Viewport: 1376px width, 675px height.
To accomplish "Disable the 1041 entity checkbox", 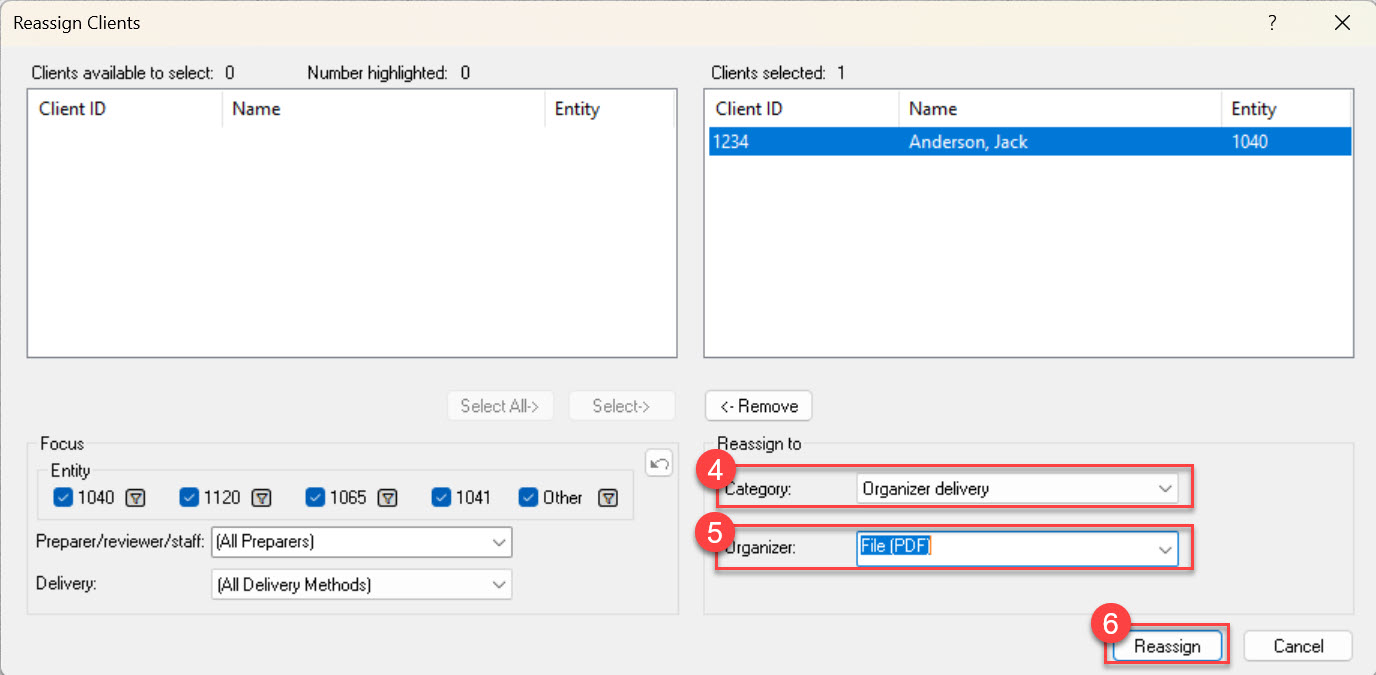I will 441,497.
